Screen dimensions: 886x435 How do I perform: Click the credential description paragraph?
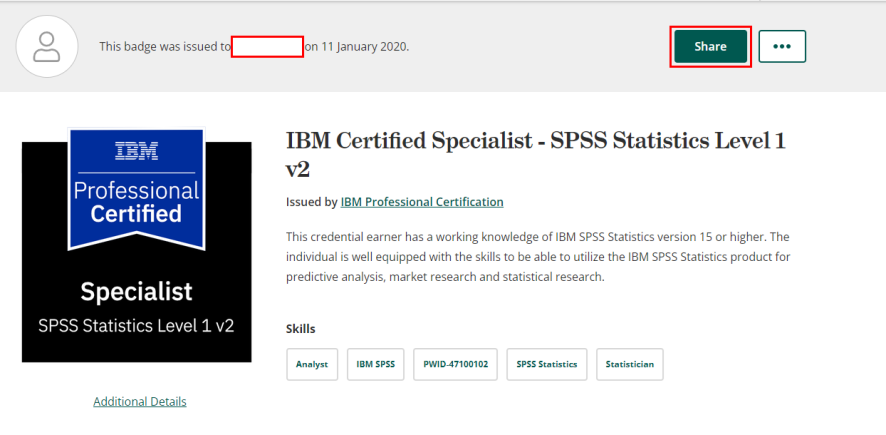[x=538, y=256]
